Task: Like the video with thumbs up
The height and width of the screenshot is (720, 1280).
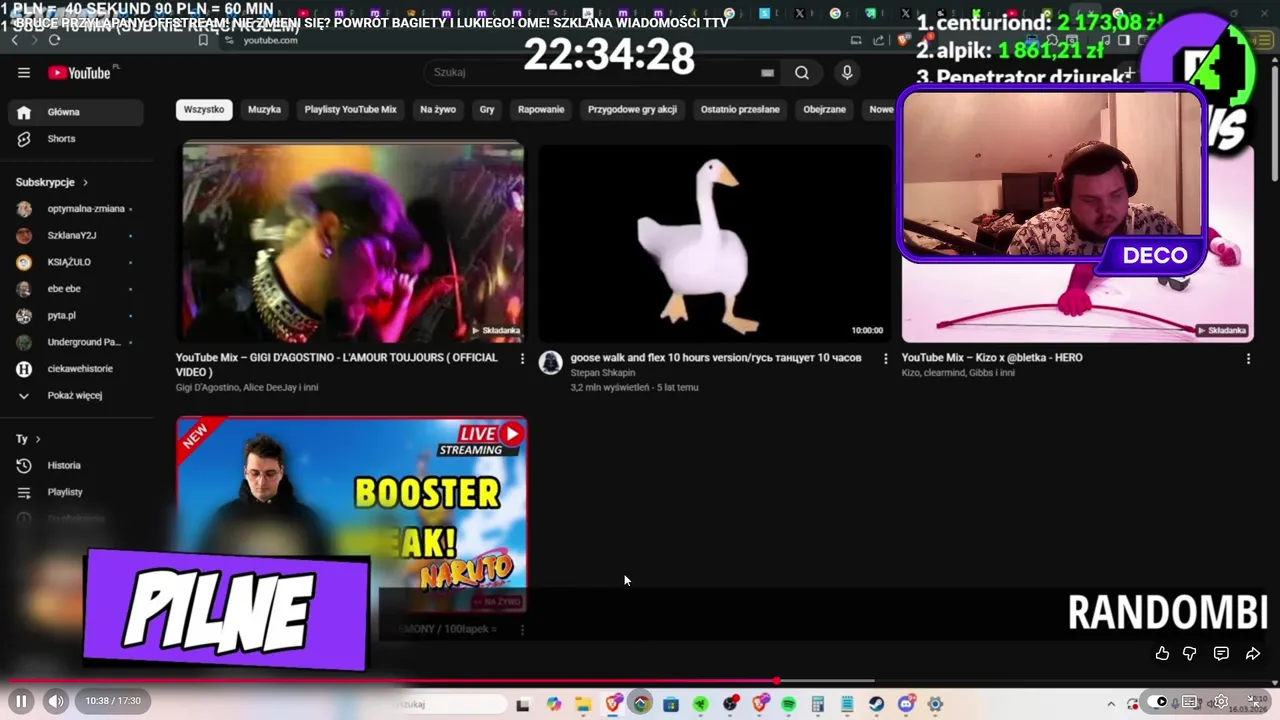Action: click(x=1162, y=653)
